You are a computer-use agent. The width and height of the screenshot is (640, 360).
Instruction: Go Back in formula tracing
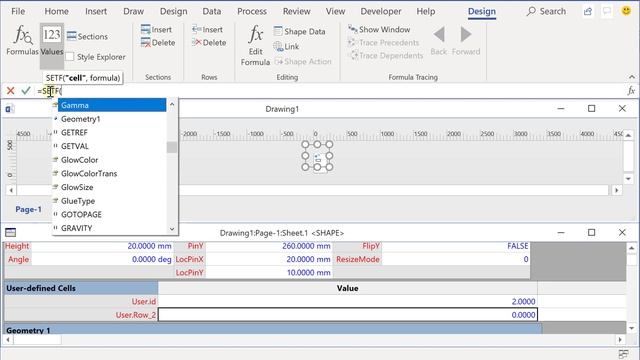pyautogui.click(x=439, y=41)
